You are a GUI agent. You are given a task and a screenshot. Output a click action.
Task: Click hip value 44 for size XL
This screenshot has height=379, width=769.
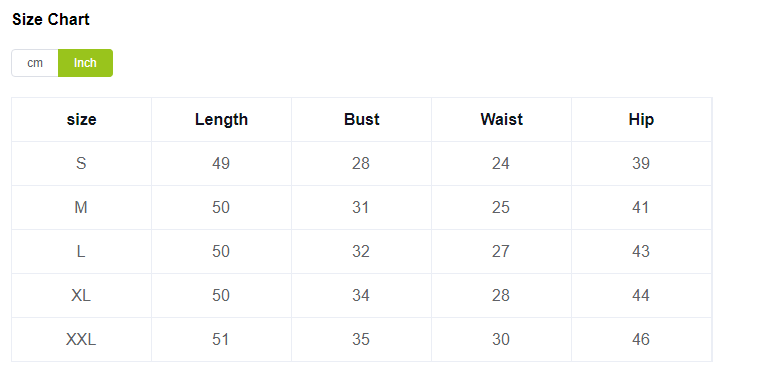641,296
